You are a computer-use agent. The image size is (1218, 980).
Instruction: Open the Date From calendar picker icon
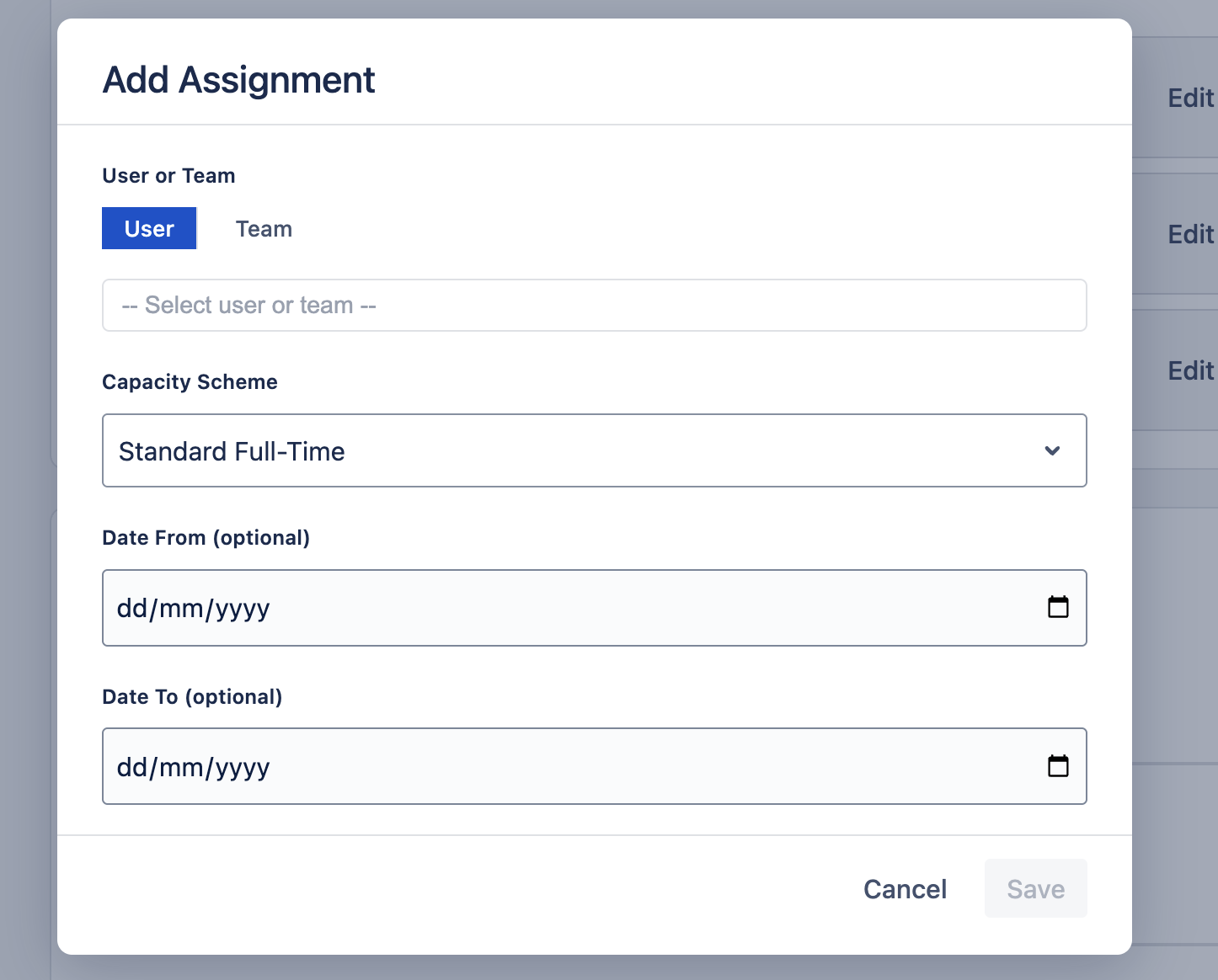click(x=1059, y=607)
